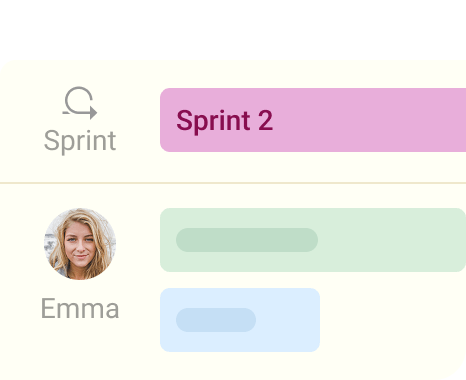Click the darker blue title pill
466x380 pixels.
pyautogui.click(x=216, y=320)
